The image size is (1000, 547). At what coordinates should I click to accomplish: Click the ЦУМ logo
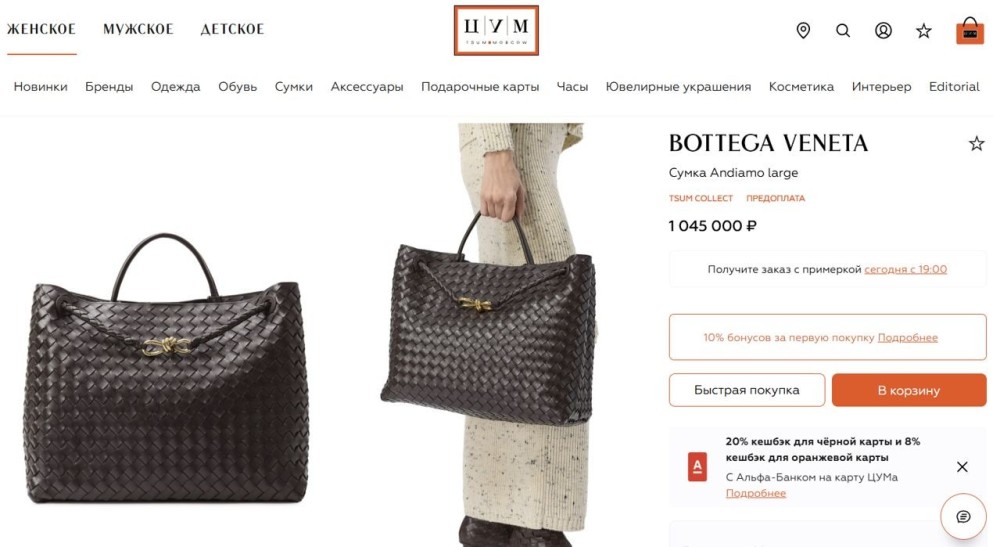496,31
